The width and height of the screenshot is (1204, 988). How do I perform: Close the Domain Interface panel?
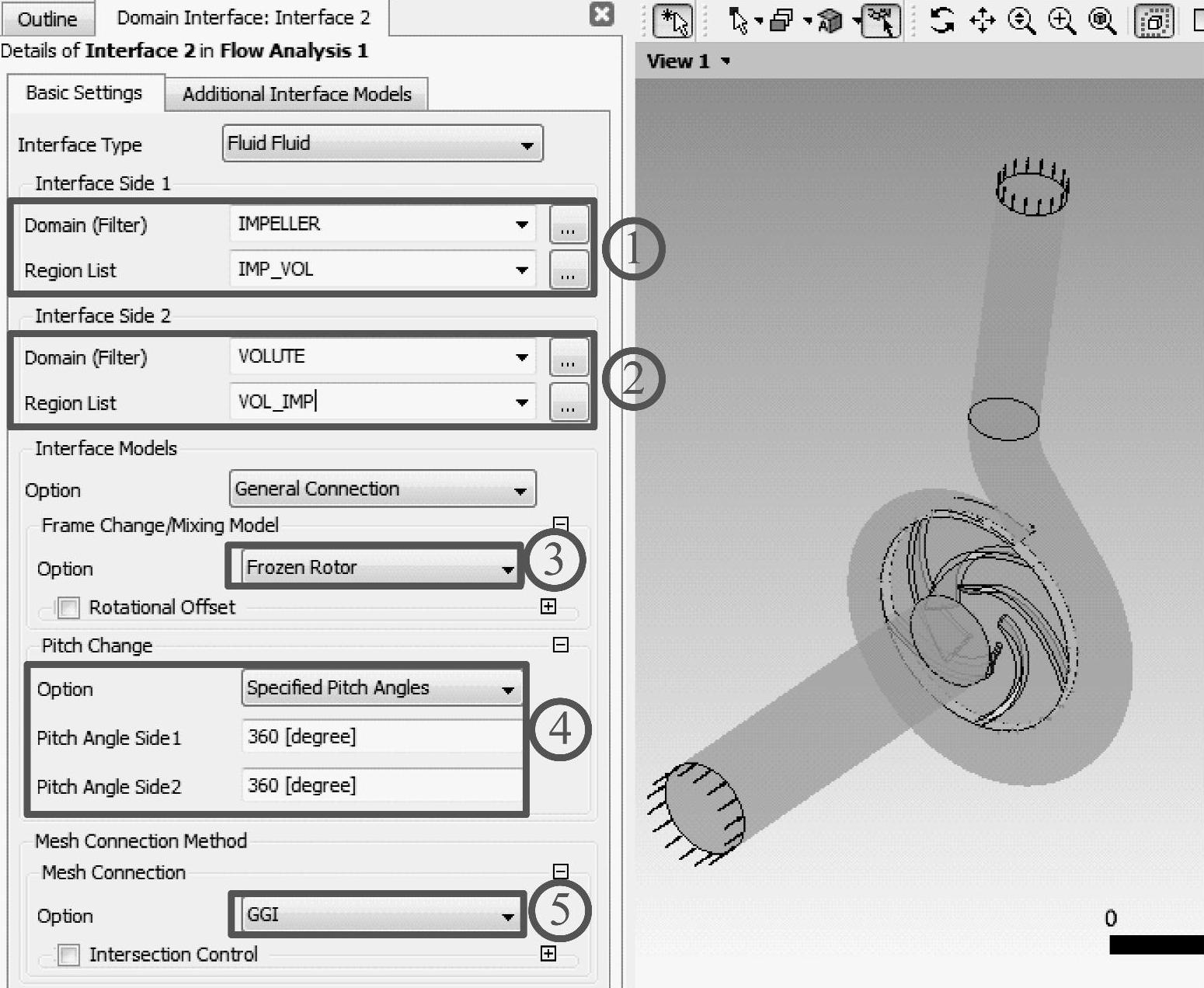[602, 14]
